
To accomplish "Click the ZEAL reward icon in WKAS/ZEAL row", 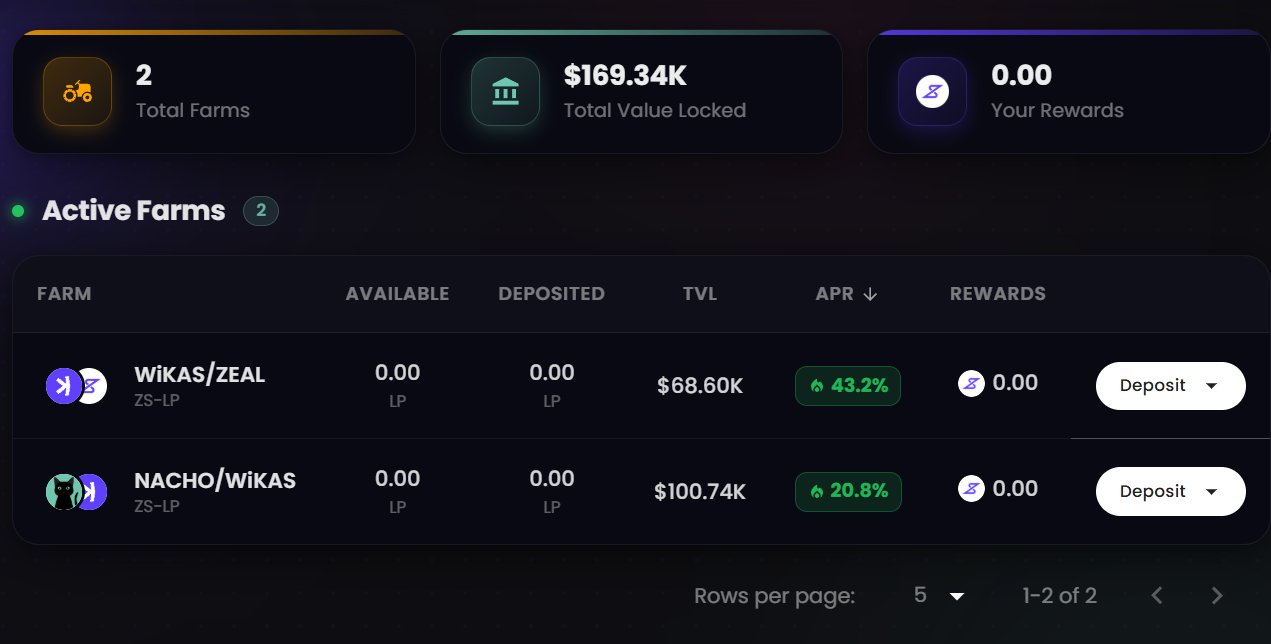I will (x=972, y=383).
